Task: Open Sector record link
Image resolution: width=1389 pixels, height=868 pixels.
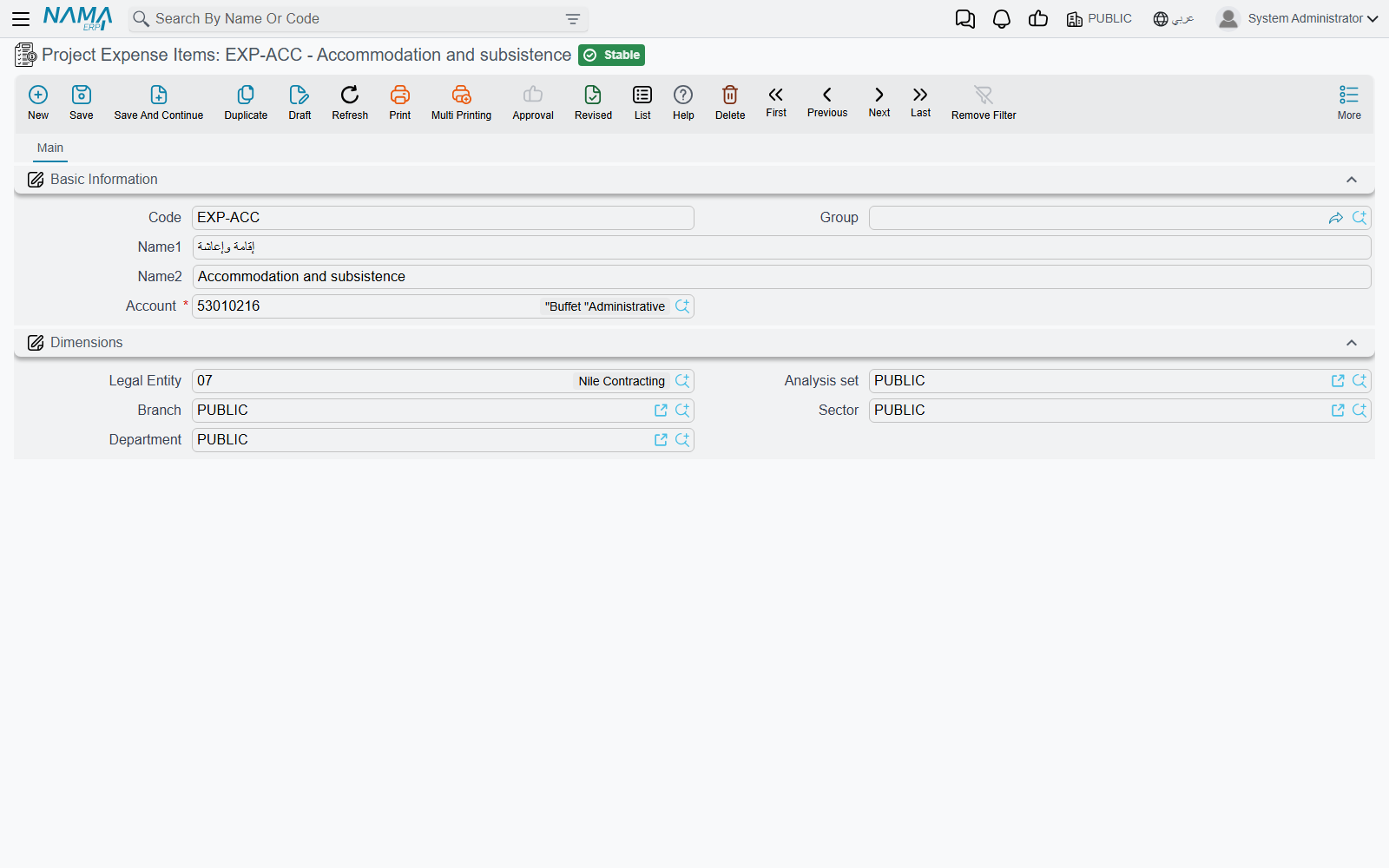Action: [1338, 411]
